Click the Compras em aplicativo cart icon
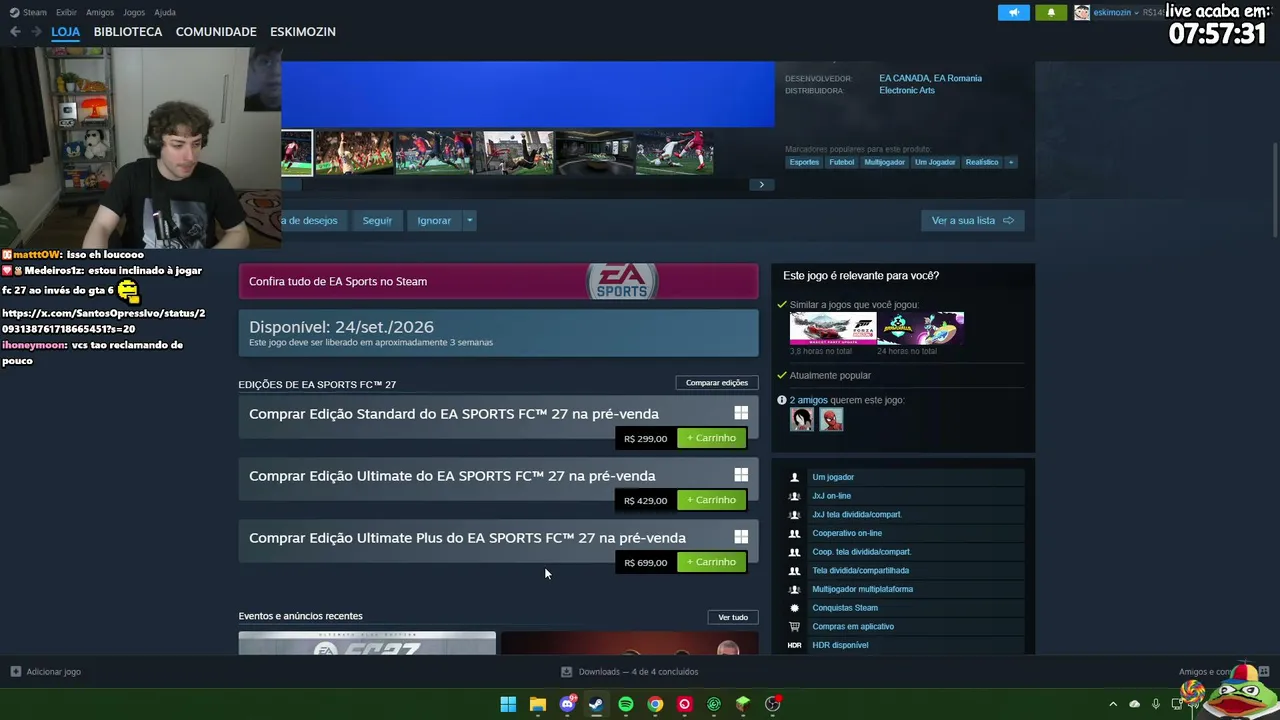Image resolution: width=1280 pixels, height=720 pixels. coord(794,627)
